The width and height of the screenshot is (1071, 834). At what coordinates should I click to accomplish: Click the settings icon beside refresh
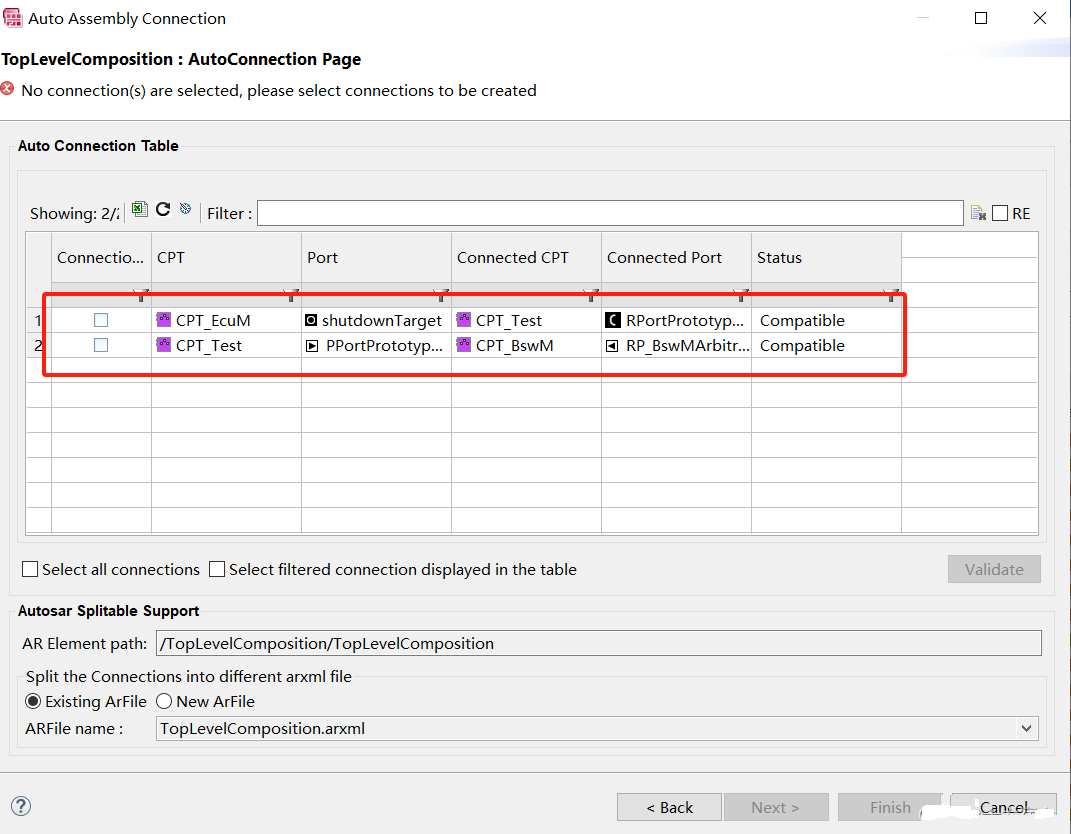[185, 210]
